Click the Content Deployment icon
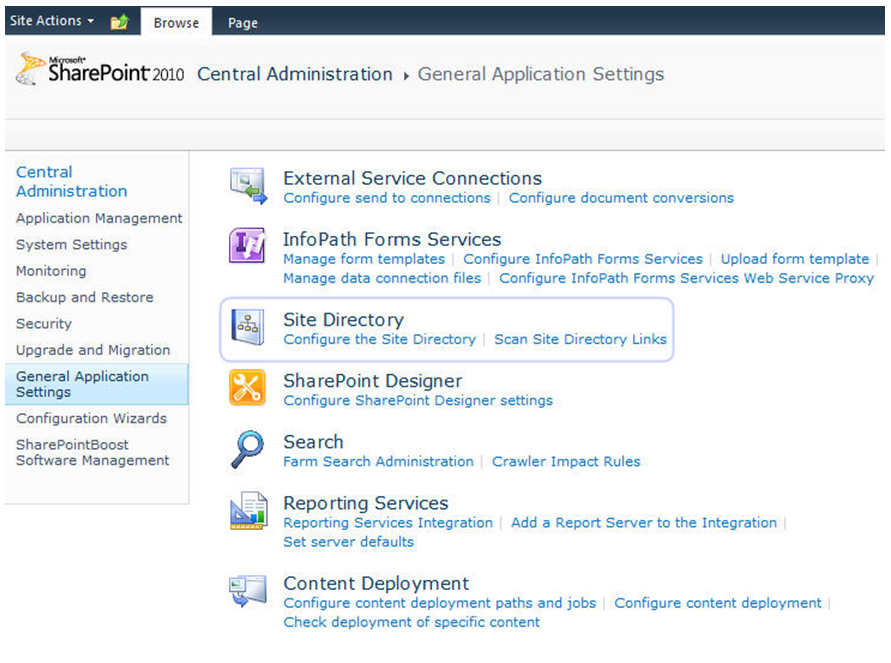The height and width of the screenshot is (663, 891). click(248, 591)
